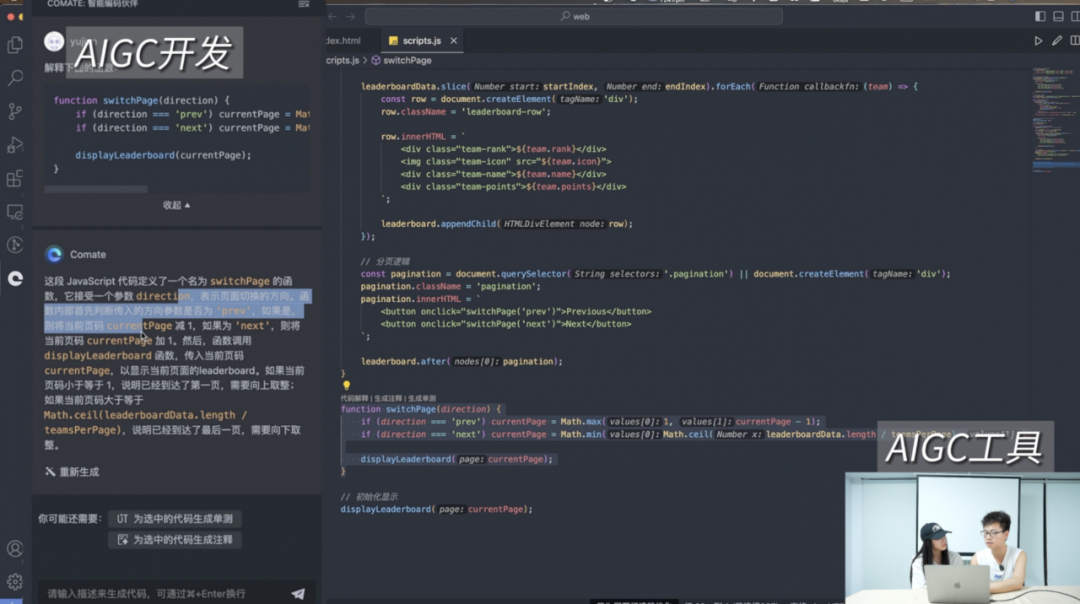Open the Run and Debug view
Screen dimensions: 1080x604
click(x=15, y=145)
